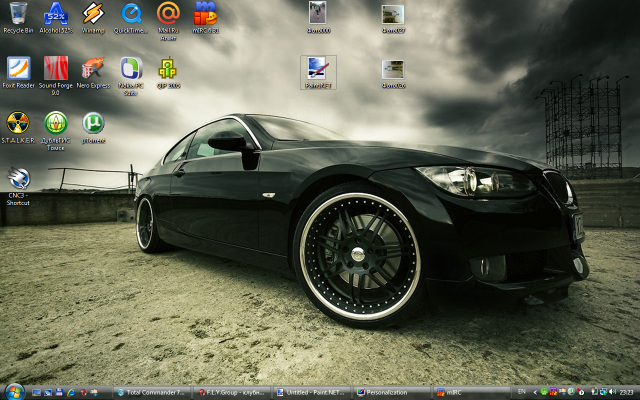Open the Recycle Bin desktop icon
Screen dimensions: 640x400
click(18, 18)
